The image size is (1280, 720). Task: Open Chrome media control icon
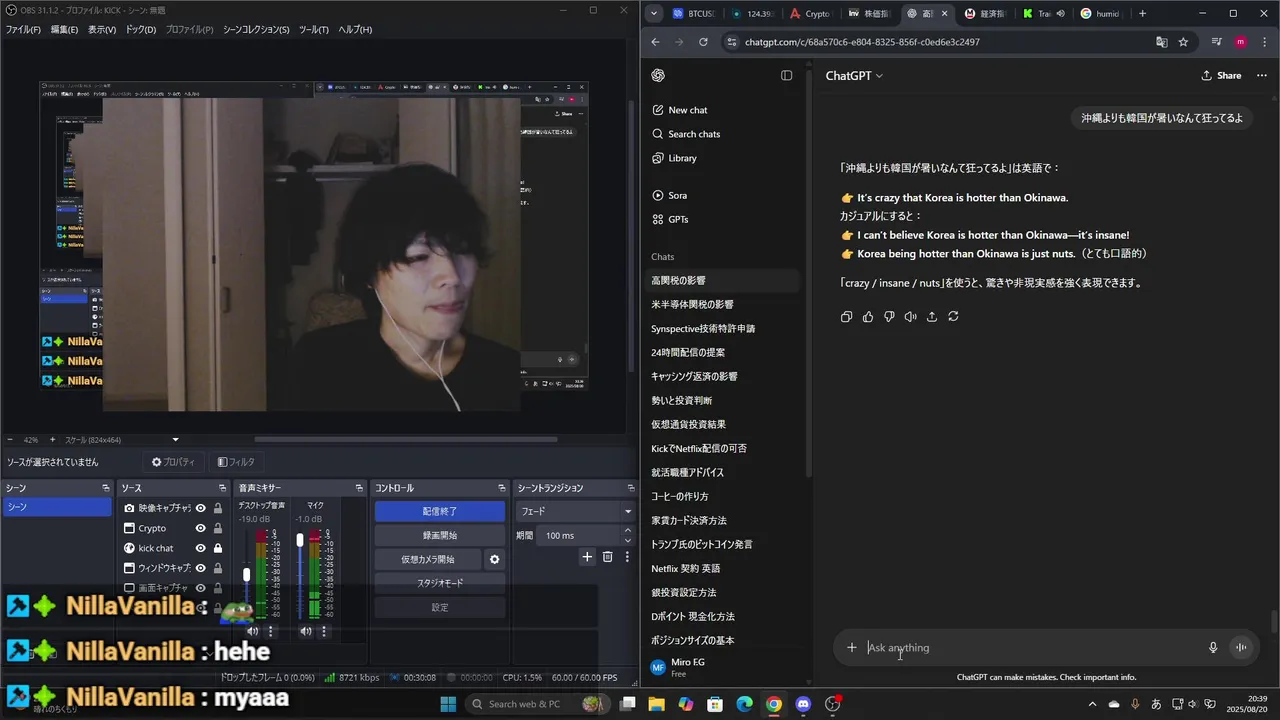tap(1216, 42)
